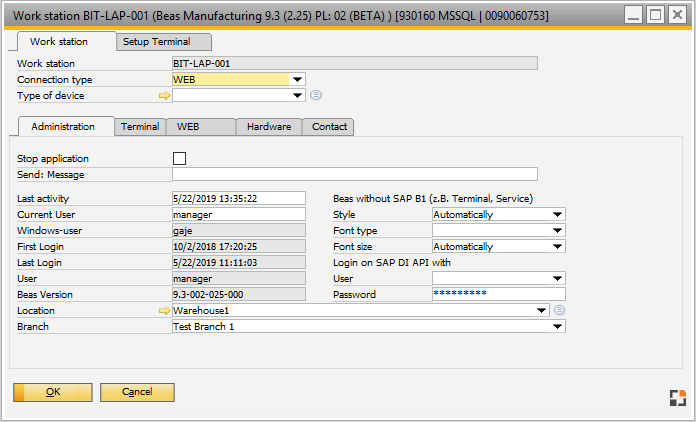
Task: Expand the Style dropdown
Action: (558, 214)
